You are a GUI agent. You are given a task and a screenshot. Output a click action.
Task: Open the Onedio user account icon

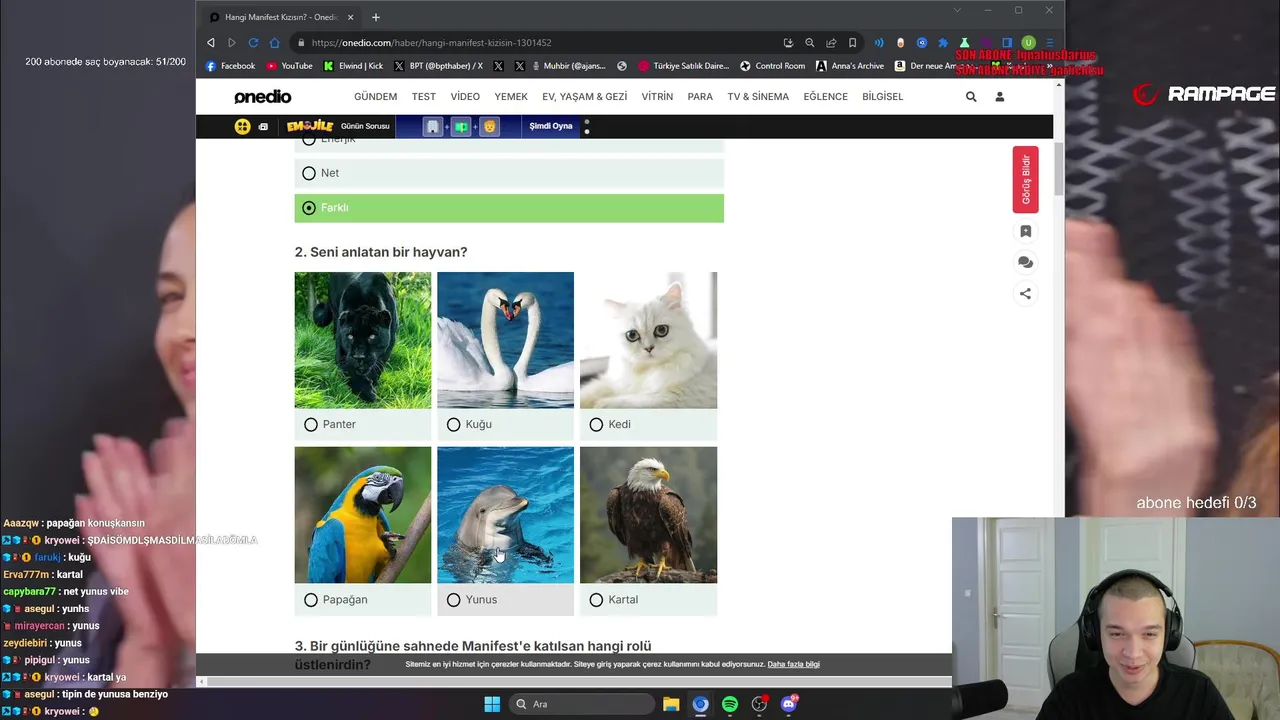click(x=999, y=97)
